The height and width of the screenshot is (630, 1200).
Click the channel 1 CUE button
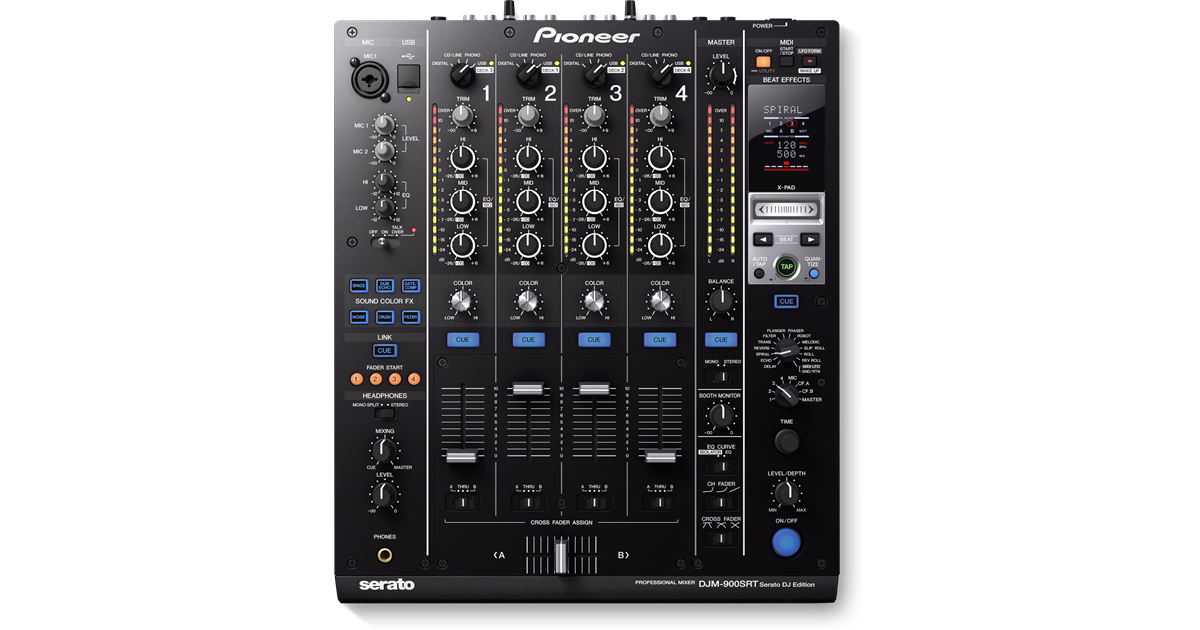tap(463, 340)
